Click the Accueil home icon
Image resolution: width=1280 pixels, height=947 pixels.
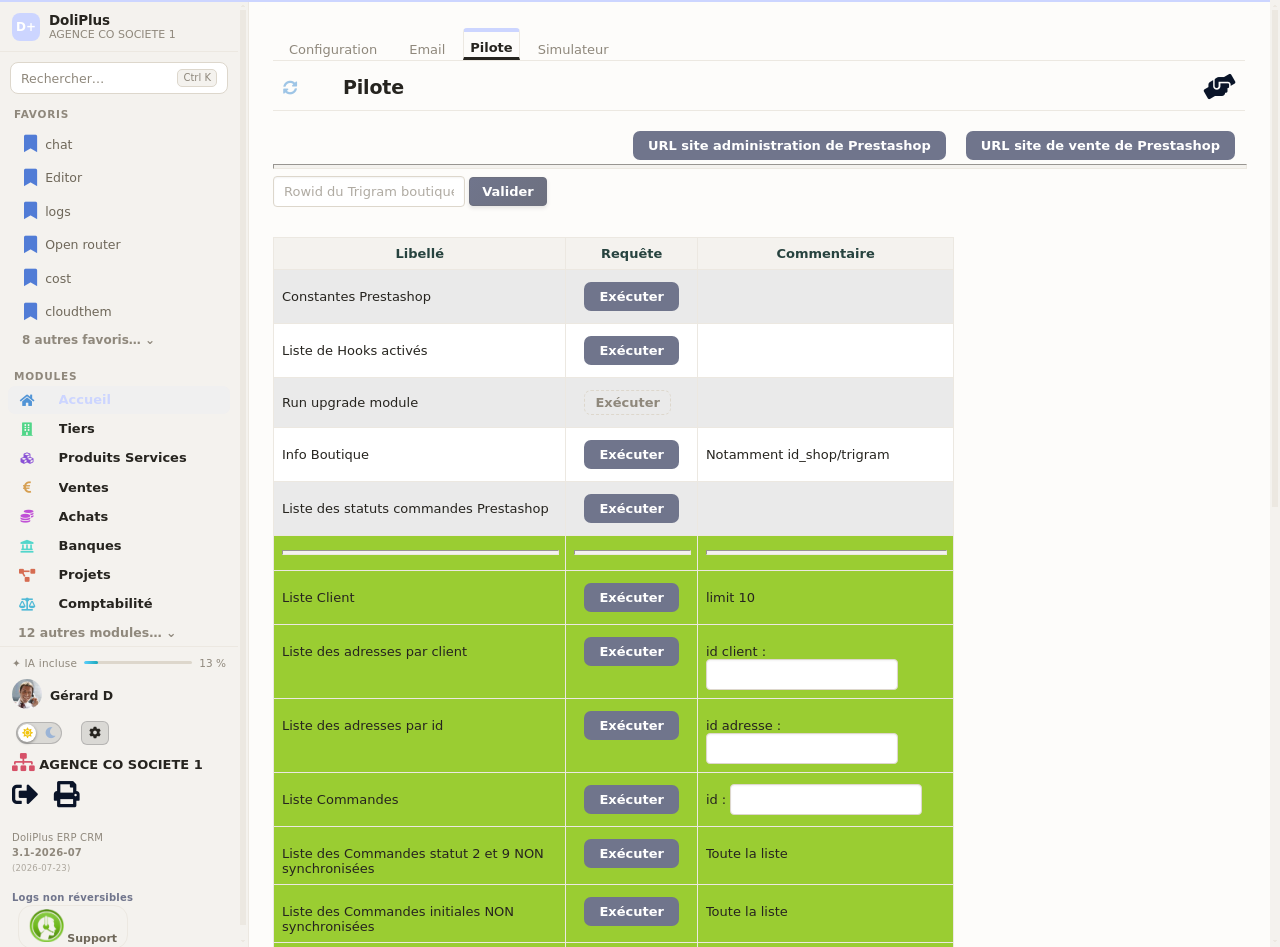click(27, 400)
